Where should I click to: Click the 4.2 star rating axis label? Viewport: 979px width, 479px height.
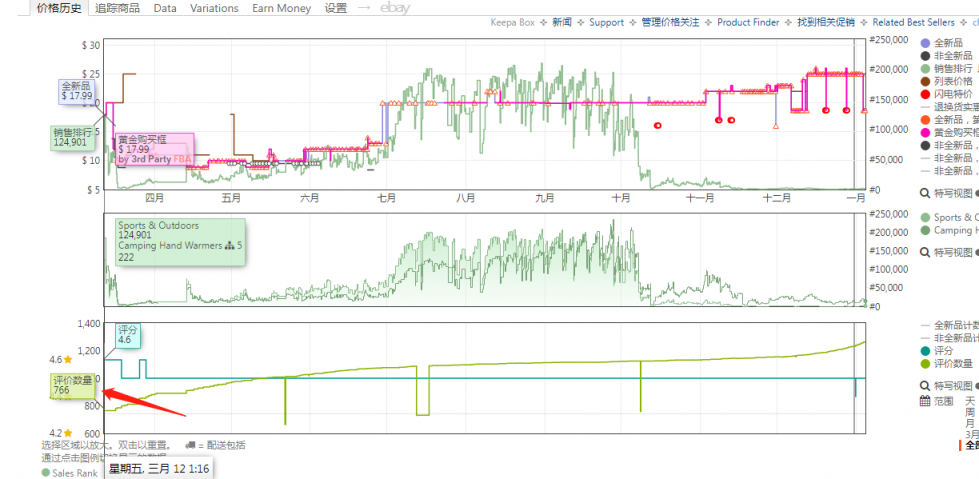61,433
